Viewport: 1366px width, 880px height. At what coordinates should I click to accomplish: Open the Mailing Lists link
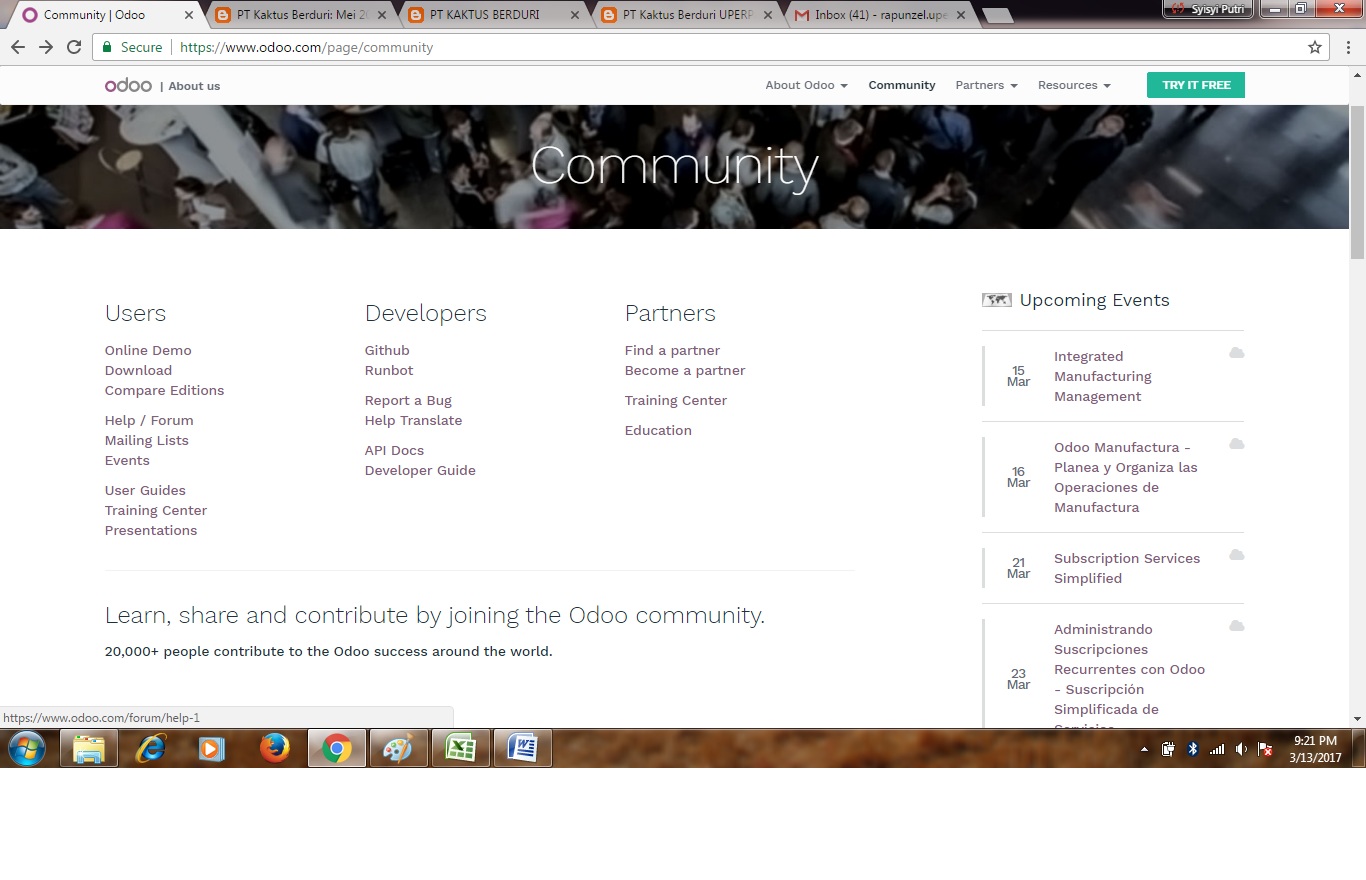pos(146,440)
